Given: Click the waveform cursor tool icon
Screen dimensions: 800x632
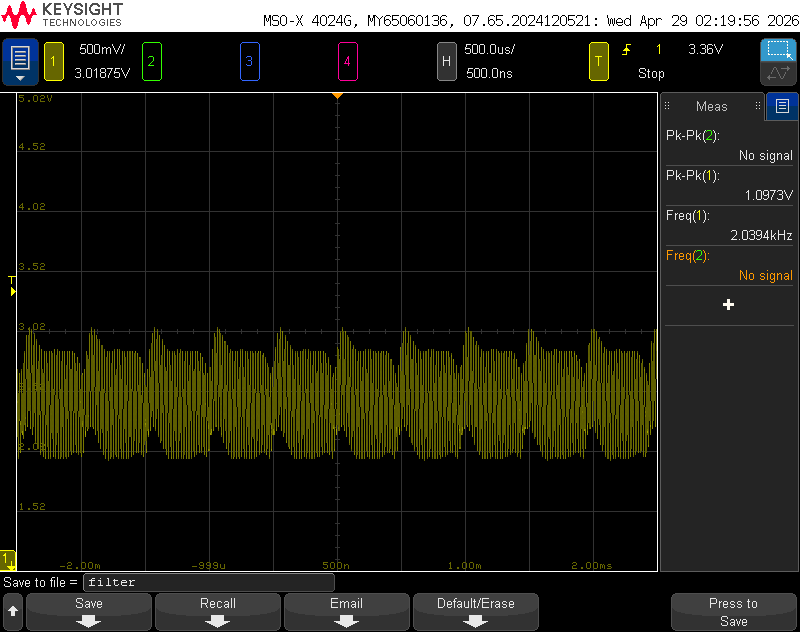Looking at the screenshot, I should click(x=778, y=73).
